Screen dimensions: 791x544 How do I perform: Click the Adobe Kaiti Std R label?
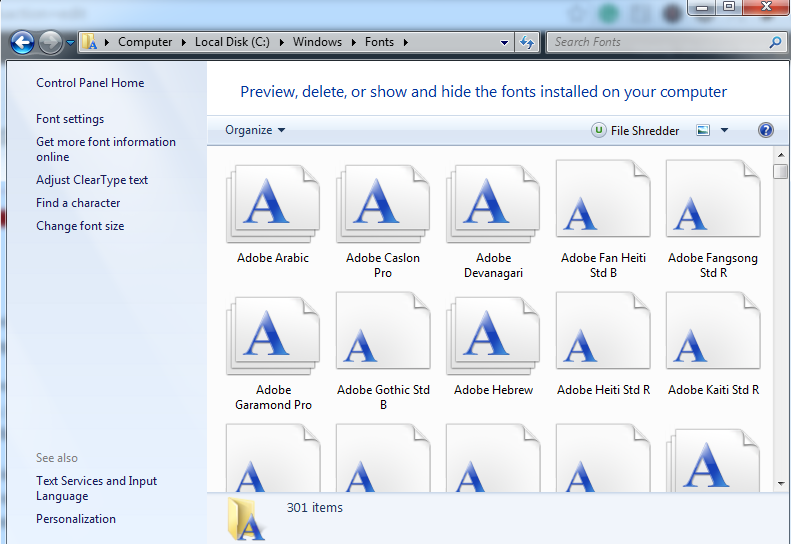(x=713, y=390)
